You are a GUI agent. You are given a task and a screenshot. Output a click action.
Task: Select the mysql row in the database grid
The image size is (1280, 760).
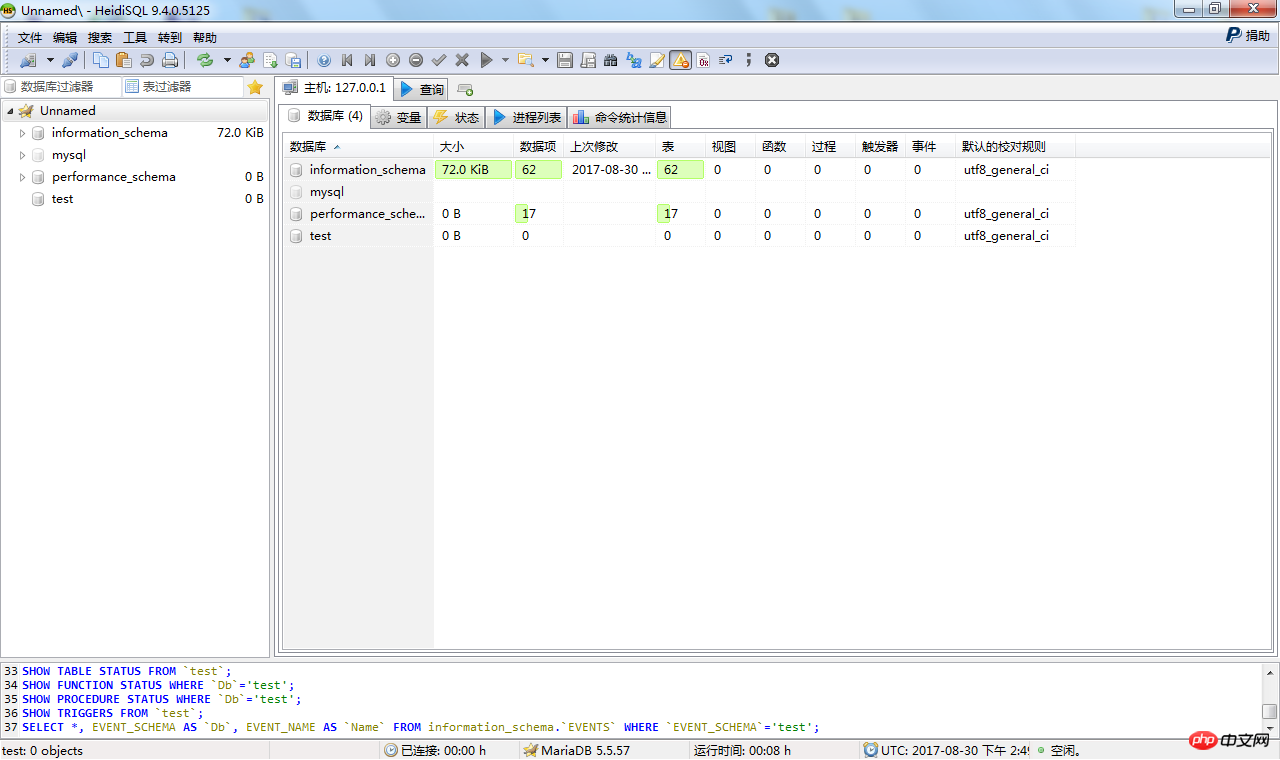tap(679, 192)
